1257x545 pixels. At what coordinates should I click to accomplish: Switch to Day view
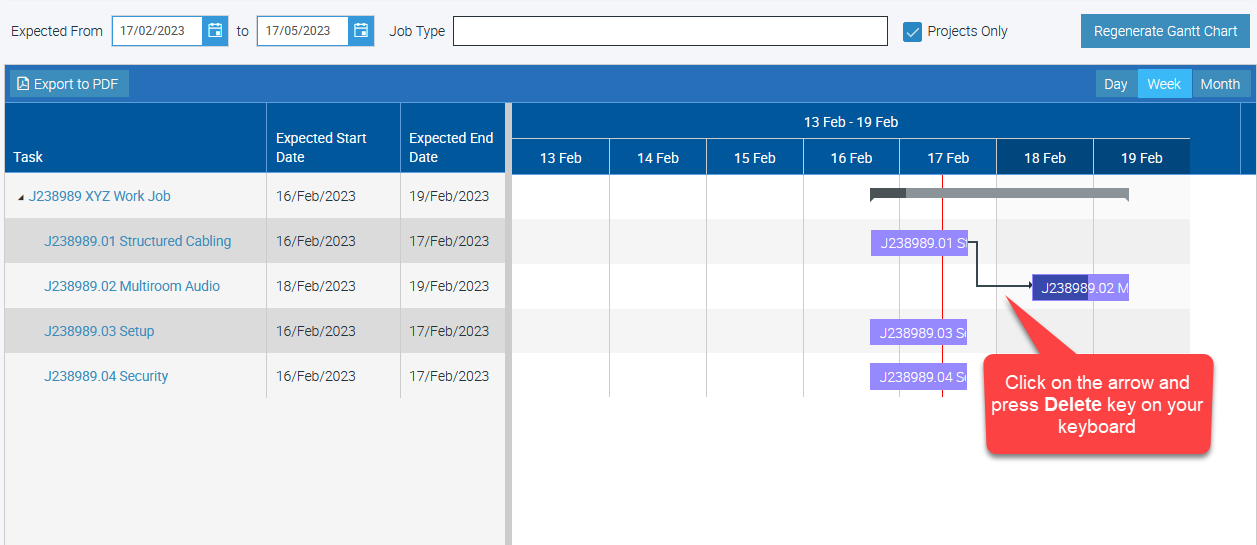[1115, 84]
